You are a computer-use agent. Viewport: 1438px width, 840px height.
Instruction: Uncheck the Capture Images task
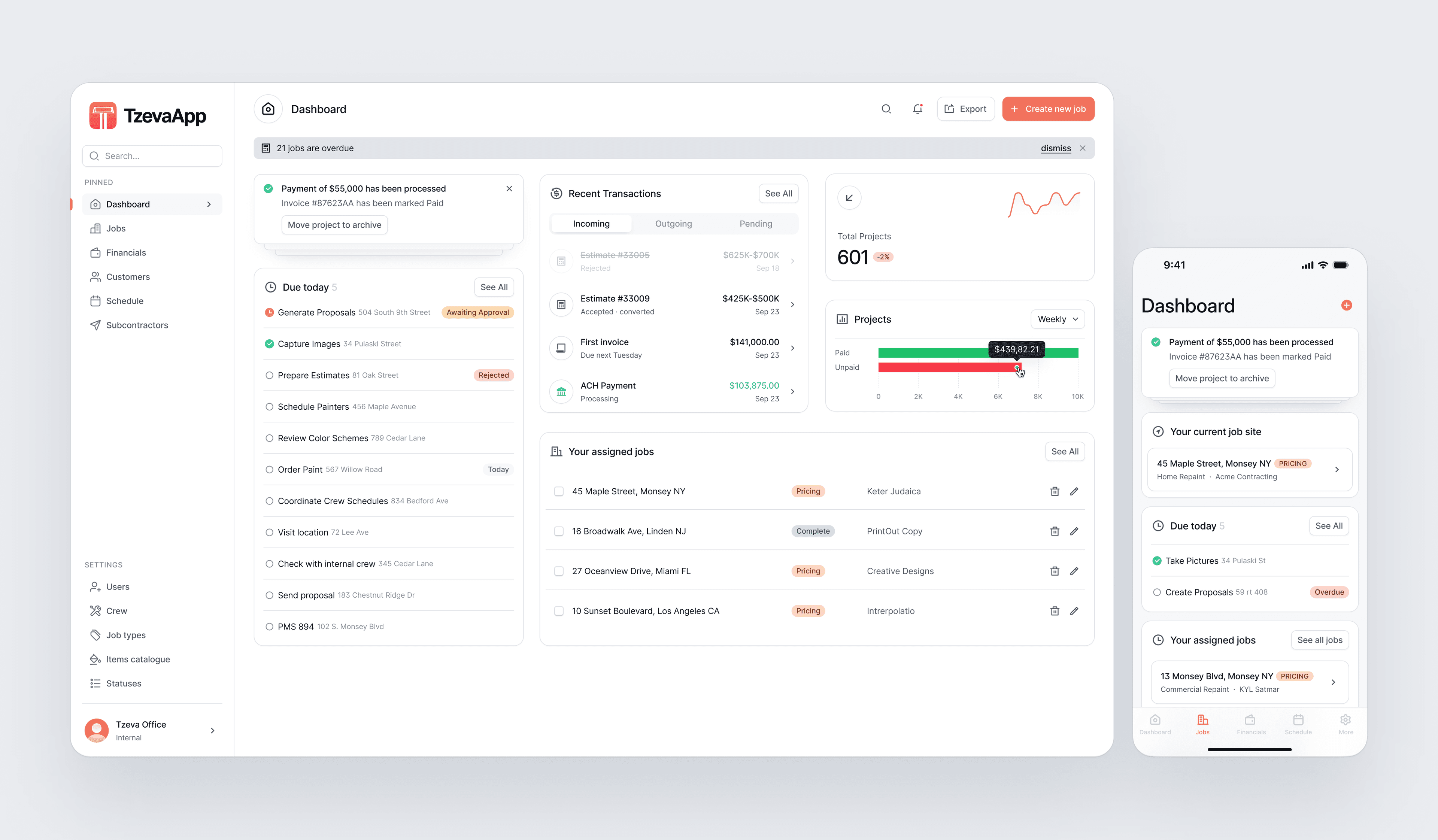coord(269,344)
